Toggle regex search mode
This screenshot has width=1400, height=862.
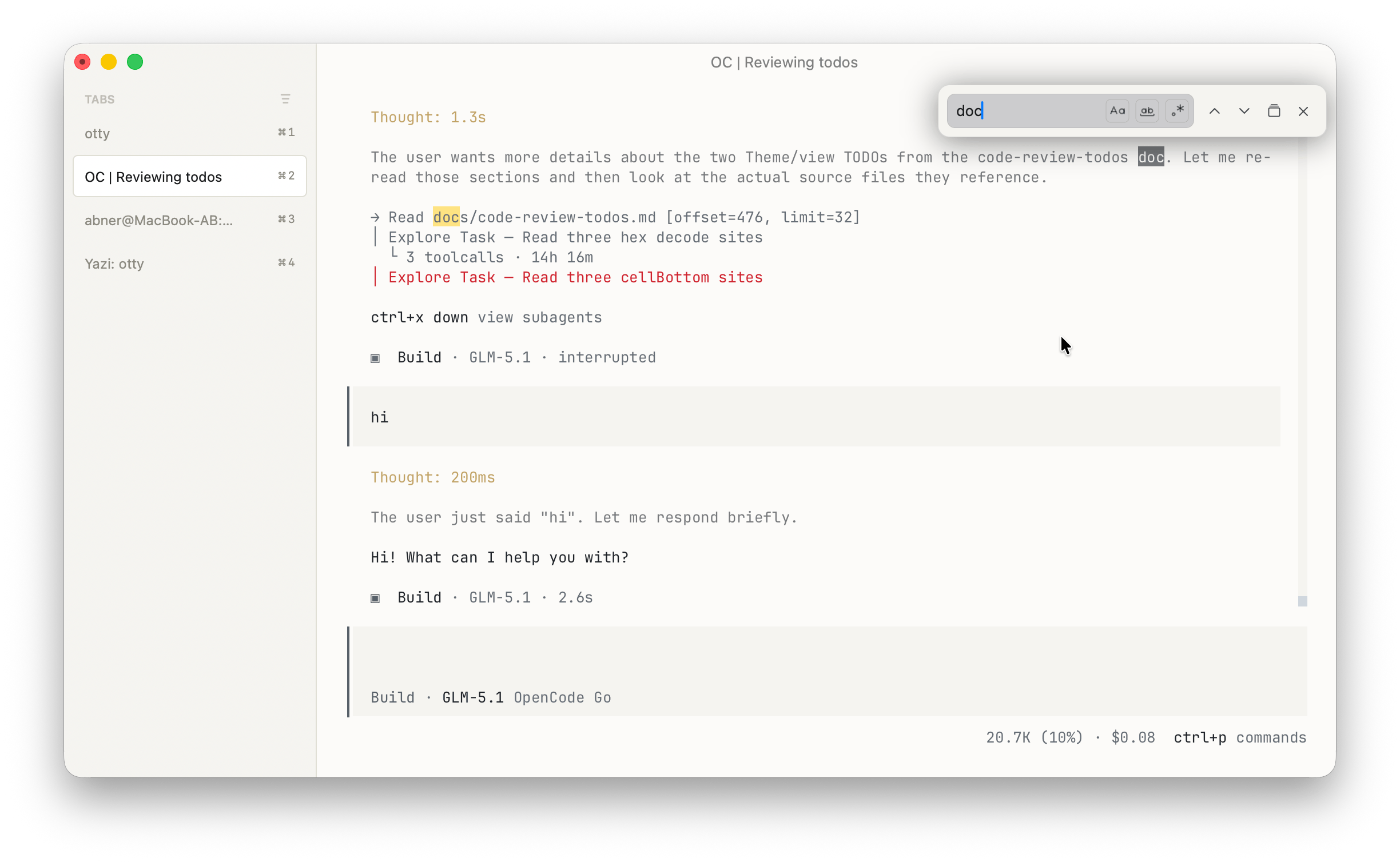tap(1177, 111)
